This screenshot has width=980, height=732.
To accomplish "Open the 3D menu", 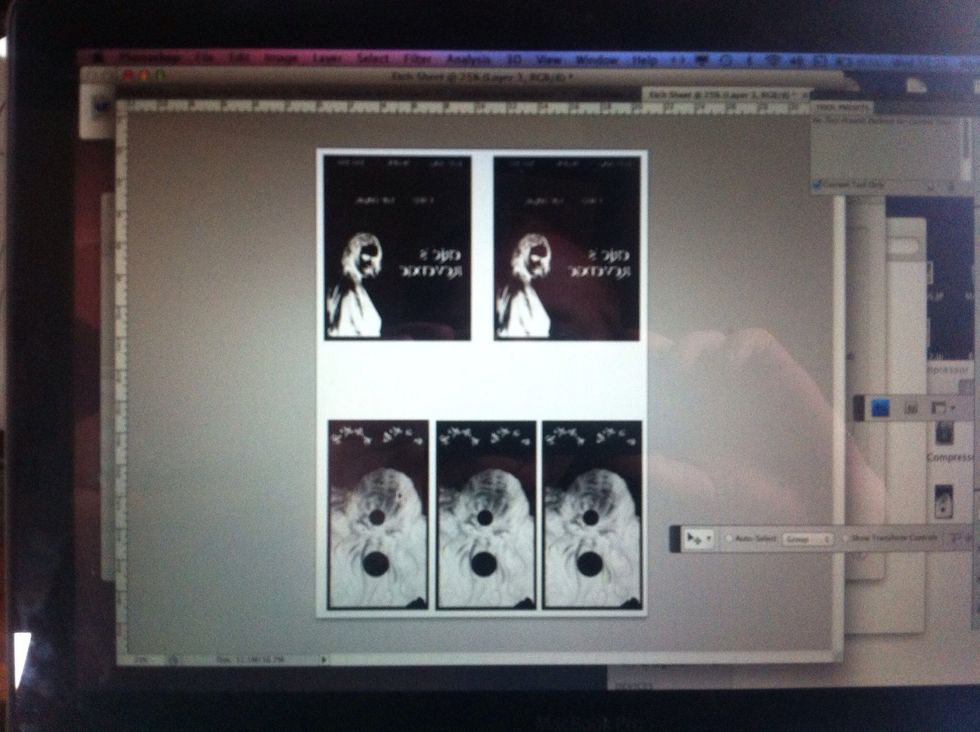I will [x=513, y=59].
